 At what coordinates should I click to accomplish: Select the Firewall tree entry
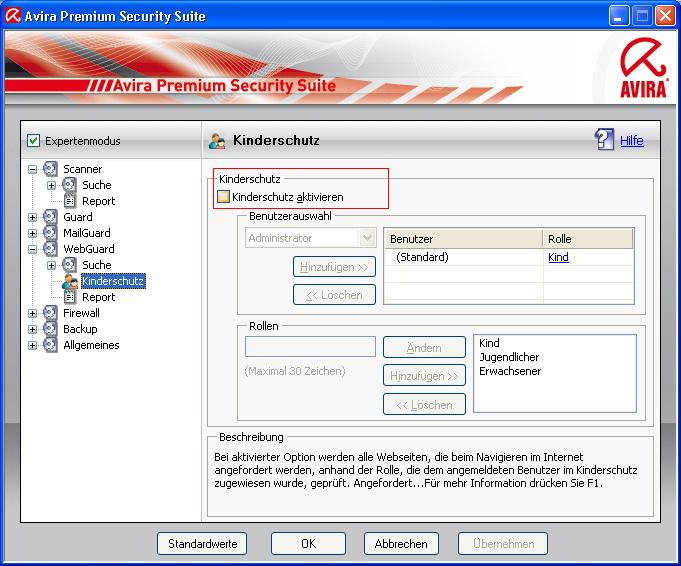point(81,313)
